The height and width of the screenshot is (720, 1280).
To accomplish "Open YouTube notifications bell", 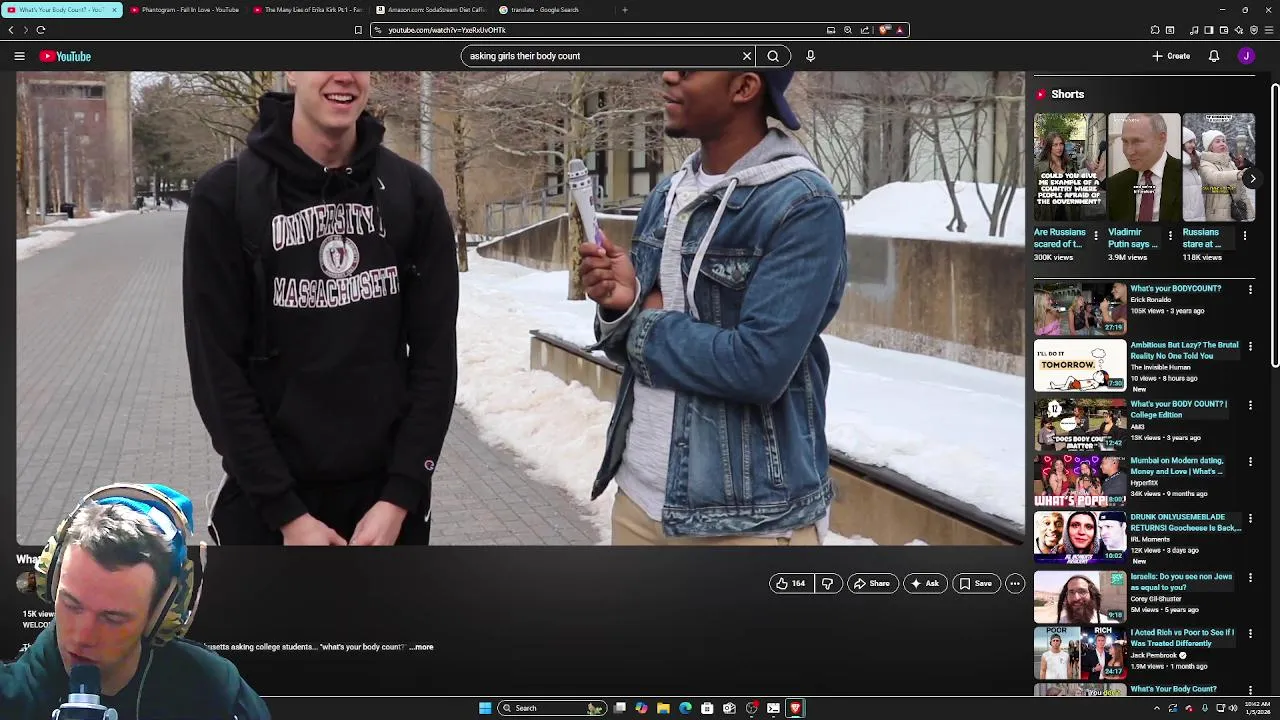I will (1214, 56).
